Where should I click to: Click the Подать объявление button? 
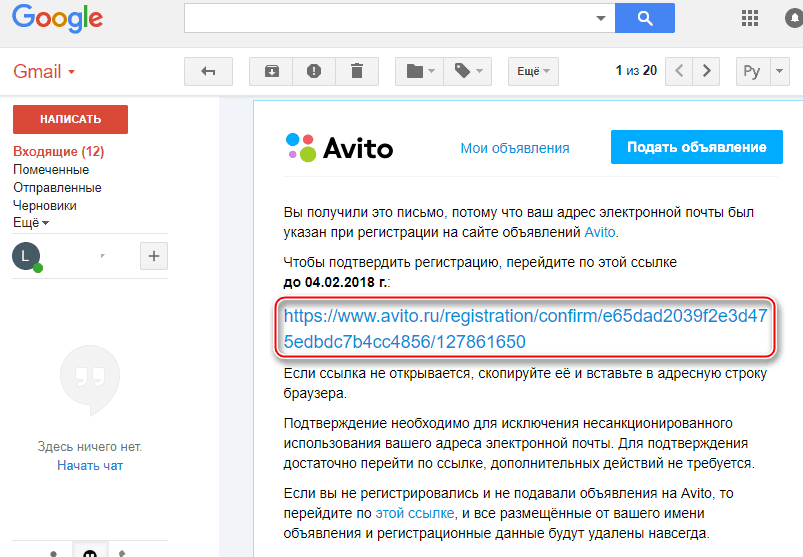click(x=696, y=147)
